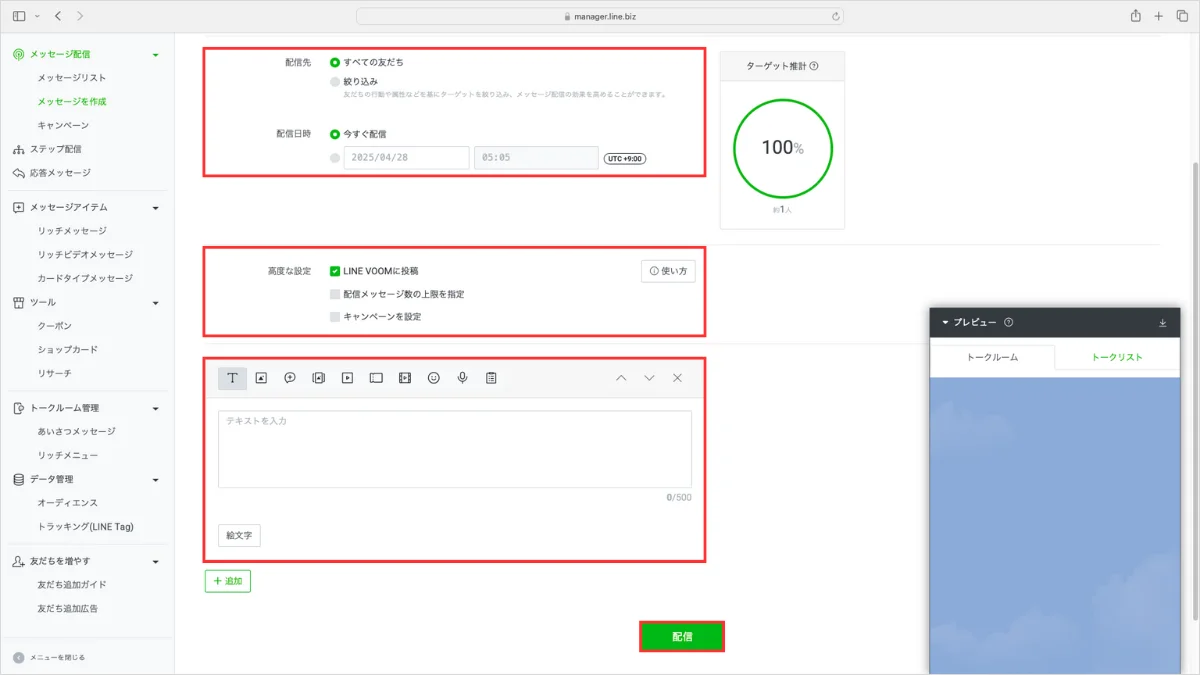Select すべての友だち radio button
Viewport: 1200px width, 675px height.
[335, 62]
